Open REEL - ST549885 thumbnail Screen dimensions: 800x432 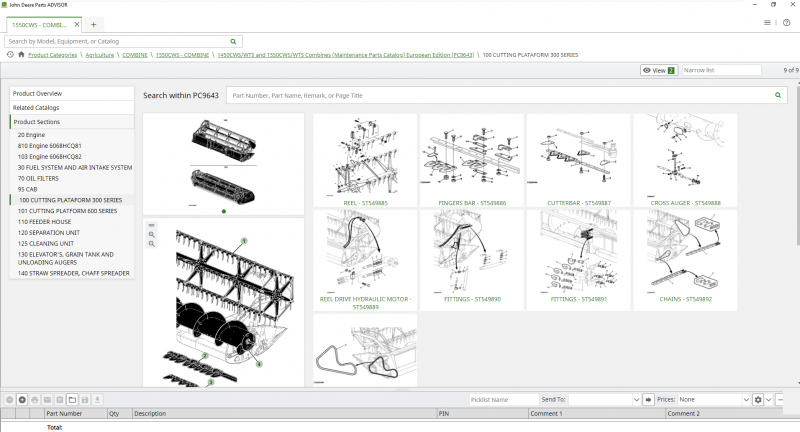tap(365, 160)
